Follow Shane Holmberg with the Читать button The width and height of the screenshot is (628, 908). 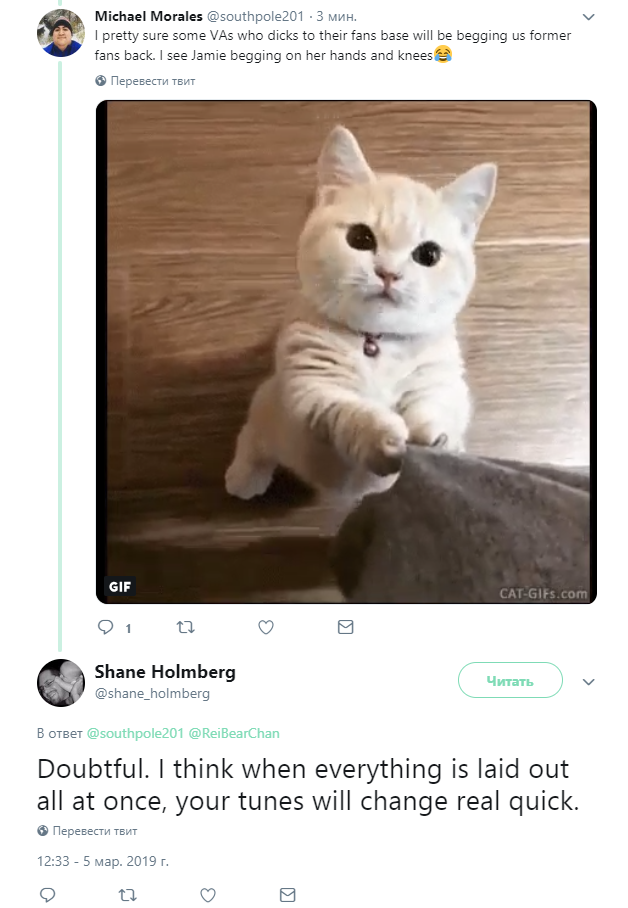coord(510,680)
